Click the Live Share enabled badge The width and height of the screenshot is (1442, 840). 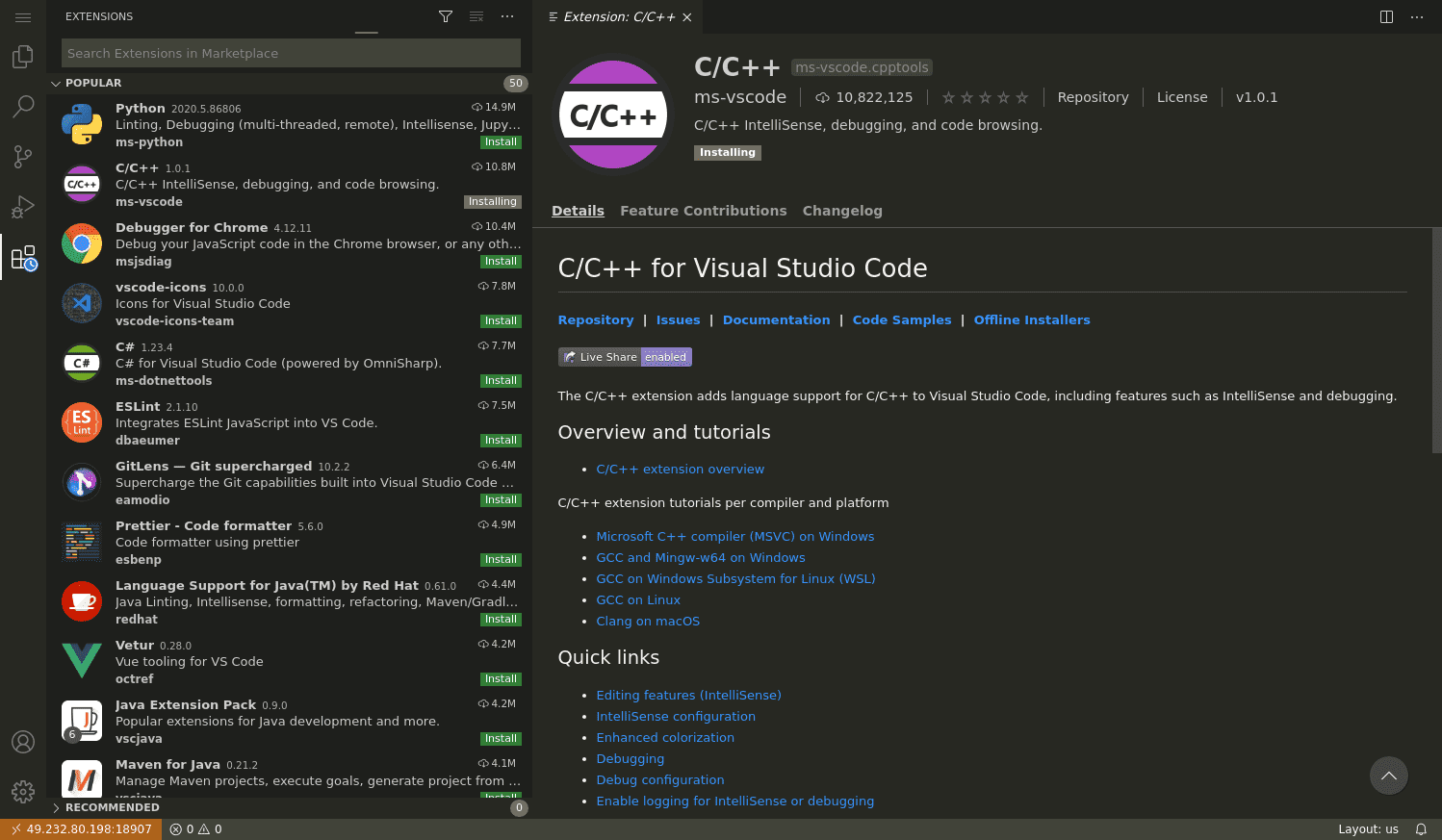625,357
